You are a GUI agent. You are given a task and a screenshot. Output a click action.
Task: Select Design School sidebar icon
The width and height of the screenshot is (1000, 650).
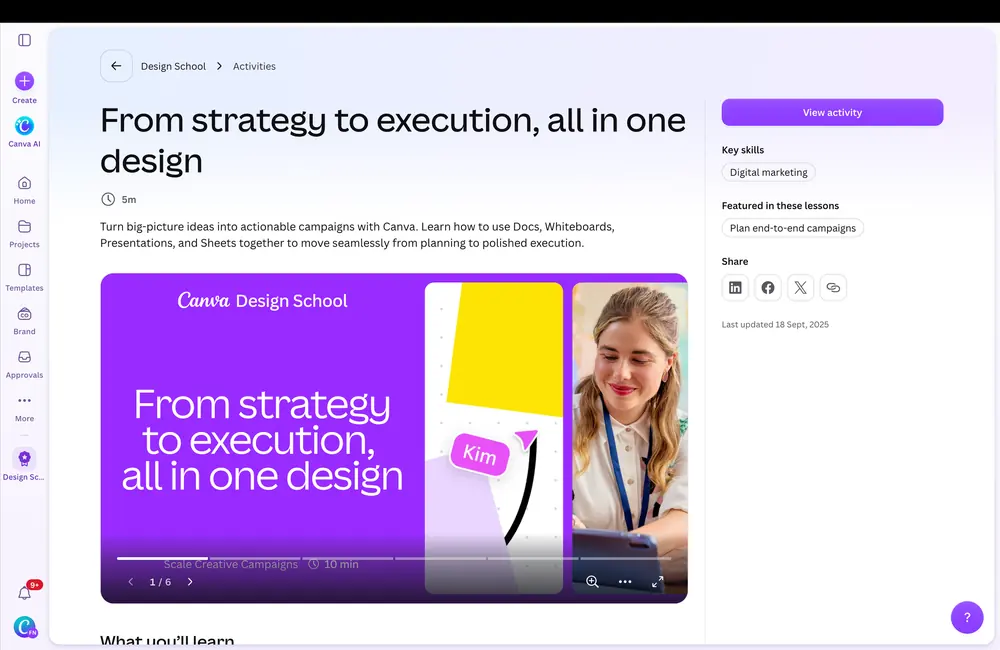(x=24, y=459)
